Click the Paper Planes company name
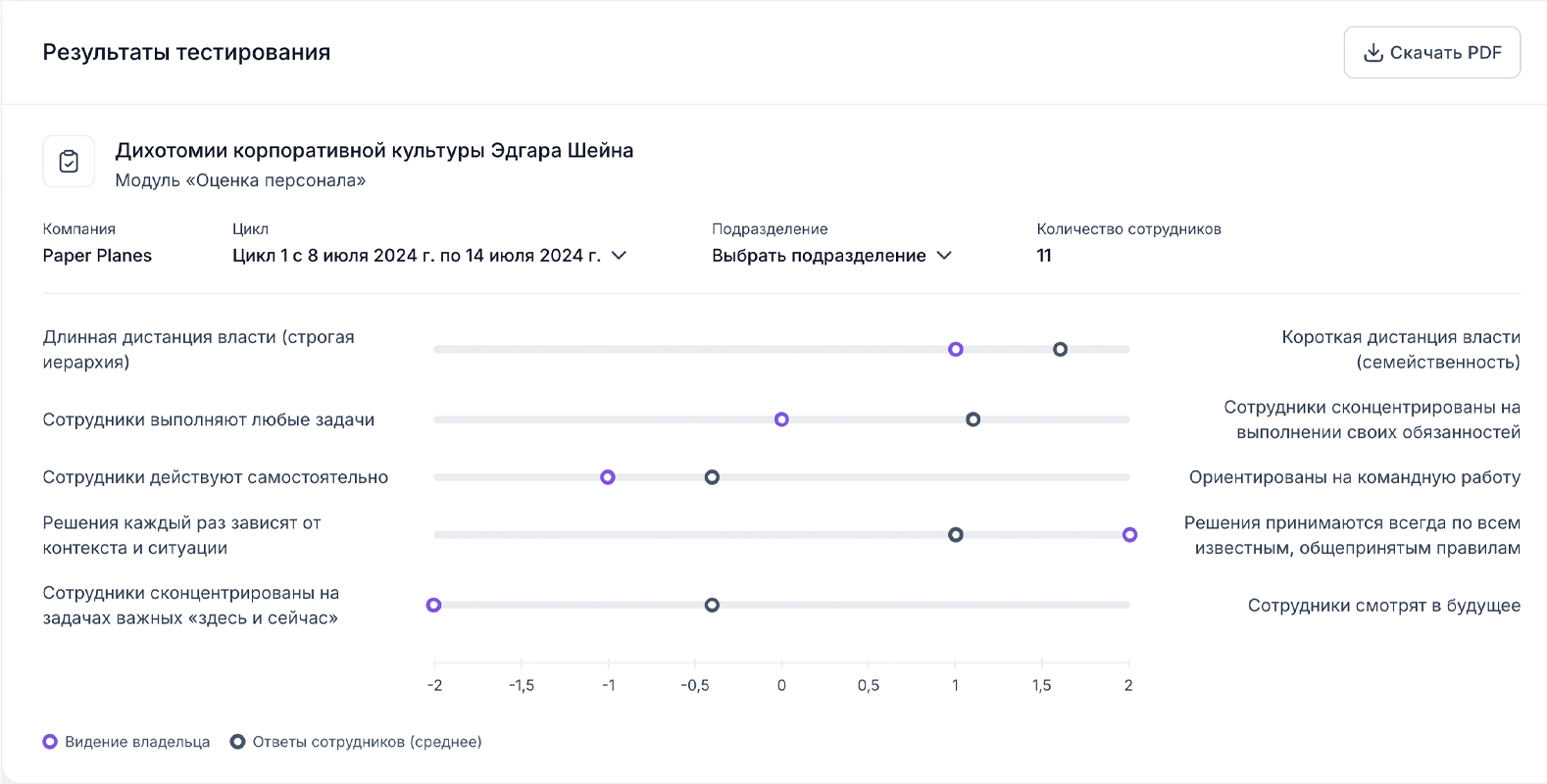The height and width of the screenshot is (784, 1547). point(97,256)
